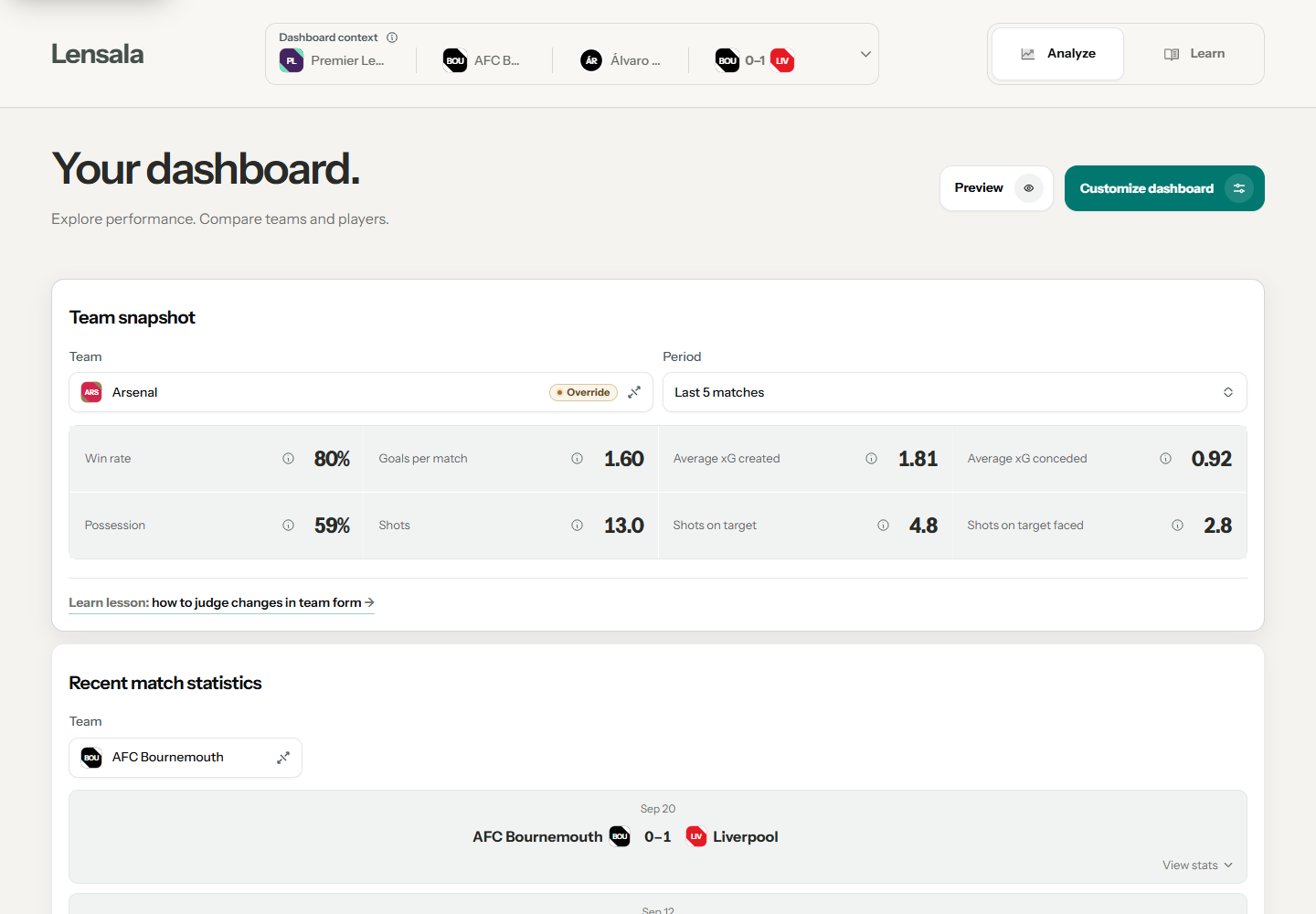
Task: Open the AFC Bournemouth team selector
Action: pyautogui.click(x=186, y=758)
